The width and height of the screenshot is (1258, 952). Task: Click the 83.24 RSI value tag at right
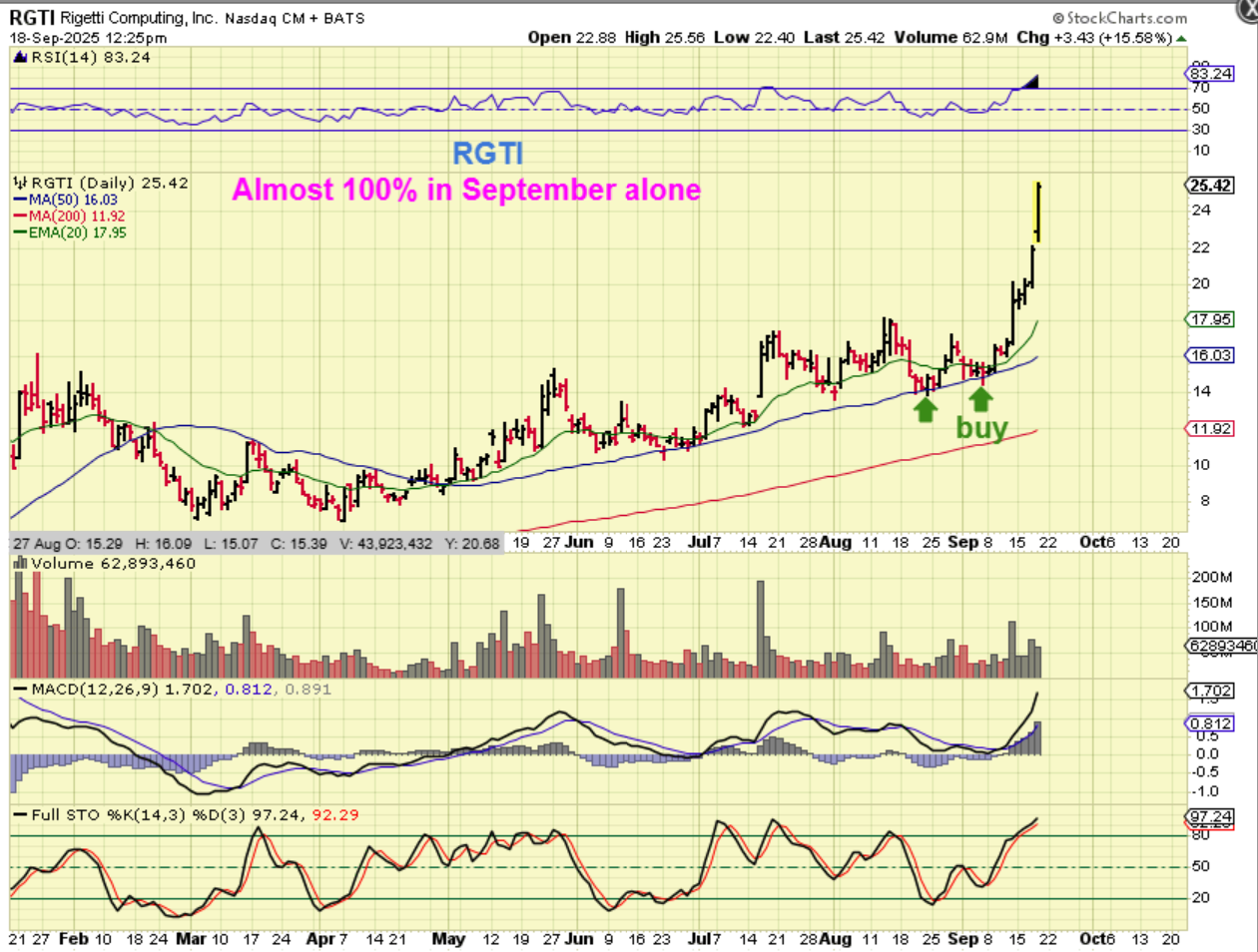1210,74
